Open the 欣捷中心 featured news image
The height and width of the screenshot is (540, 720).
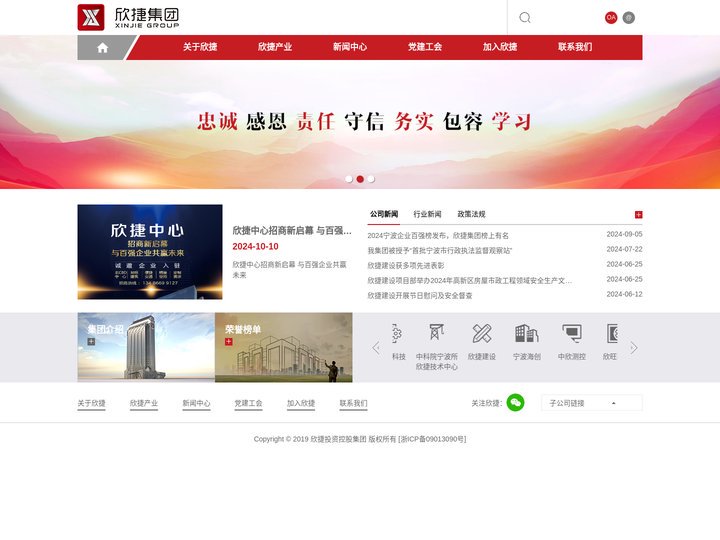pyautogui.click(x=150, y=252)
